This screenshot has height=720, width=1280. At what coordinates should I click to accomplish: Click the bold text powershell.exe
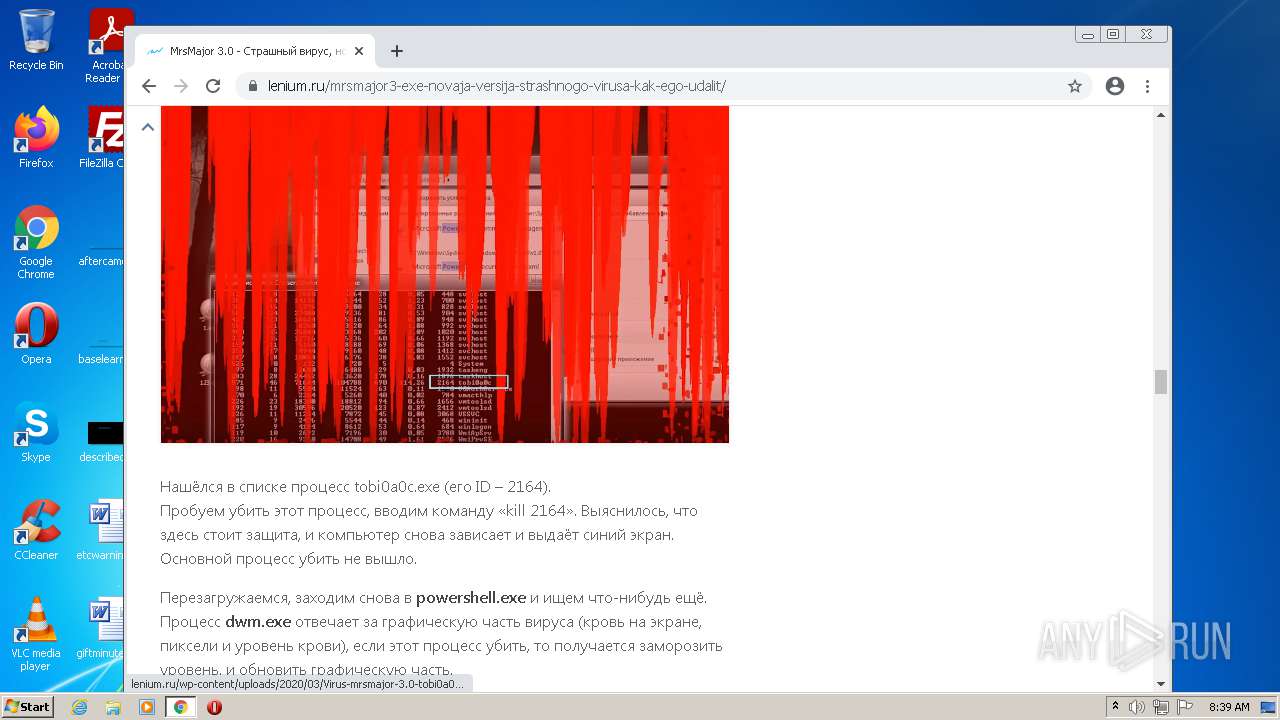pyautogui.click(x=471, y=598)
